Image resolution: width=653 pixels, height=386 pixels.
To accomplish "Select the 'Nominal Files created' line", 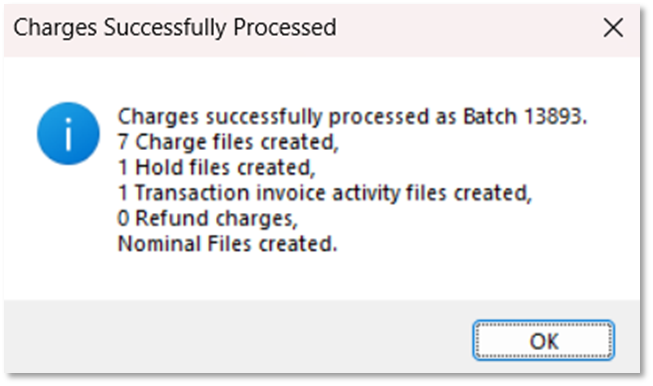I will click(227, 244).
